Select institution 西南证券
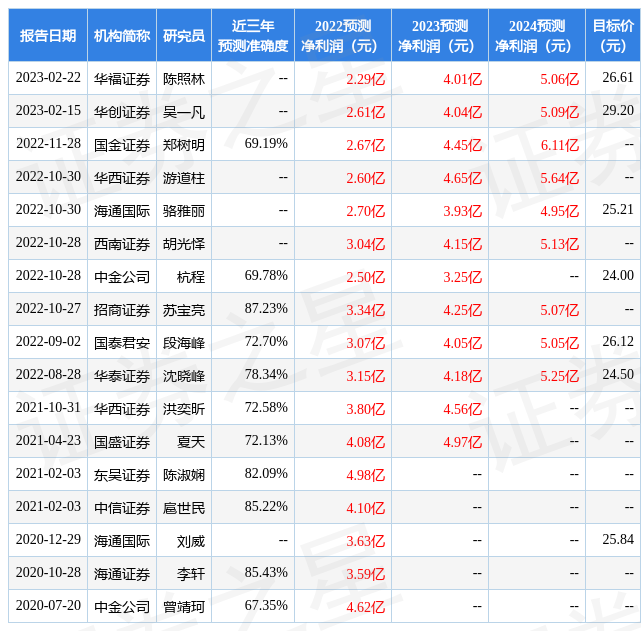The image size is (641, 631). coord(122,244)
